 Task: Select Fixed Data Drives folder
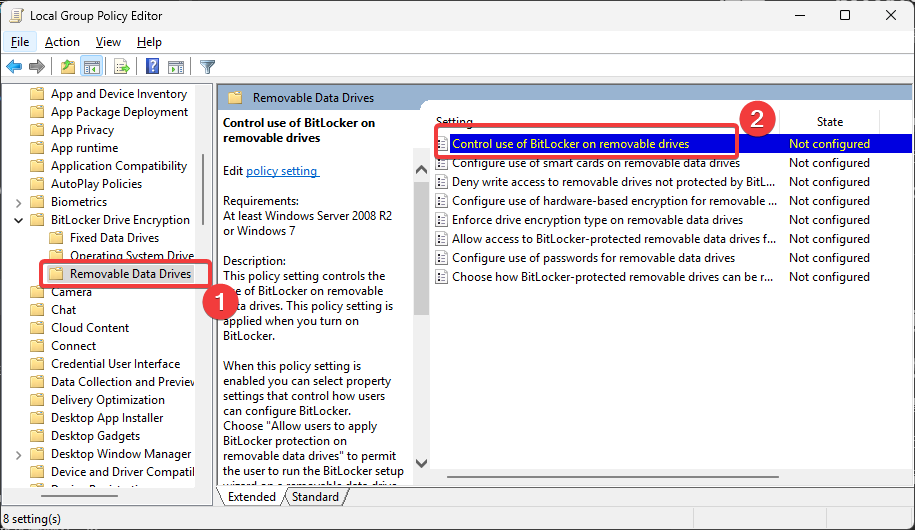click(x=114, y=238)
